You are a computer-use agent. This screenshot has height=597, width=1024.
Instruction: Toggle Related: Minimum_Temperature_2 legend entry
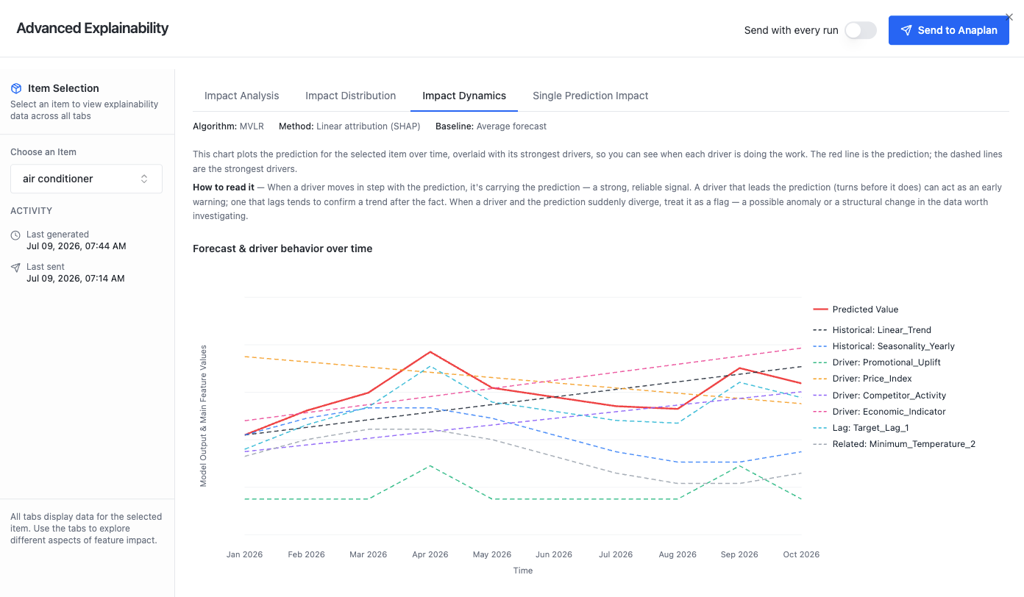tap(894, 444)
